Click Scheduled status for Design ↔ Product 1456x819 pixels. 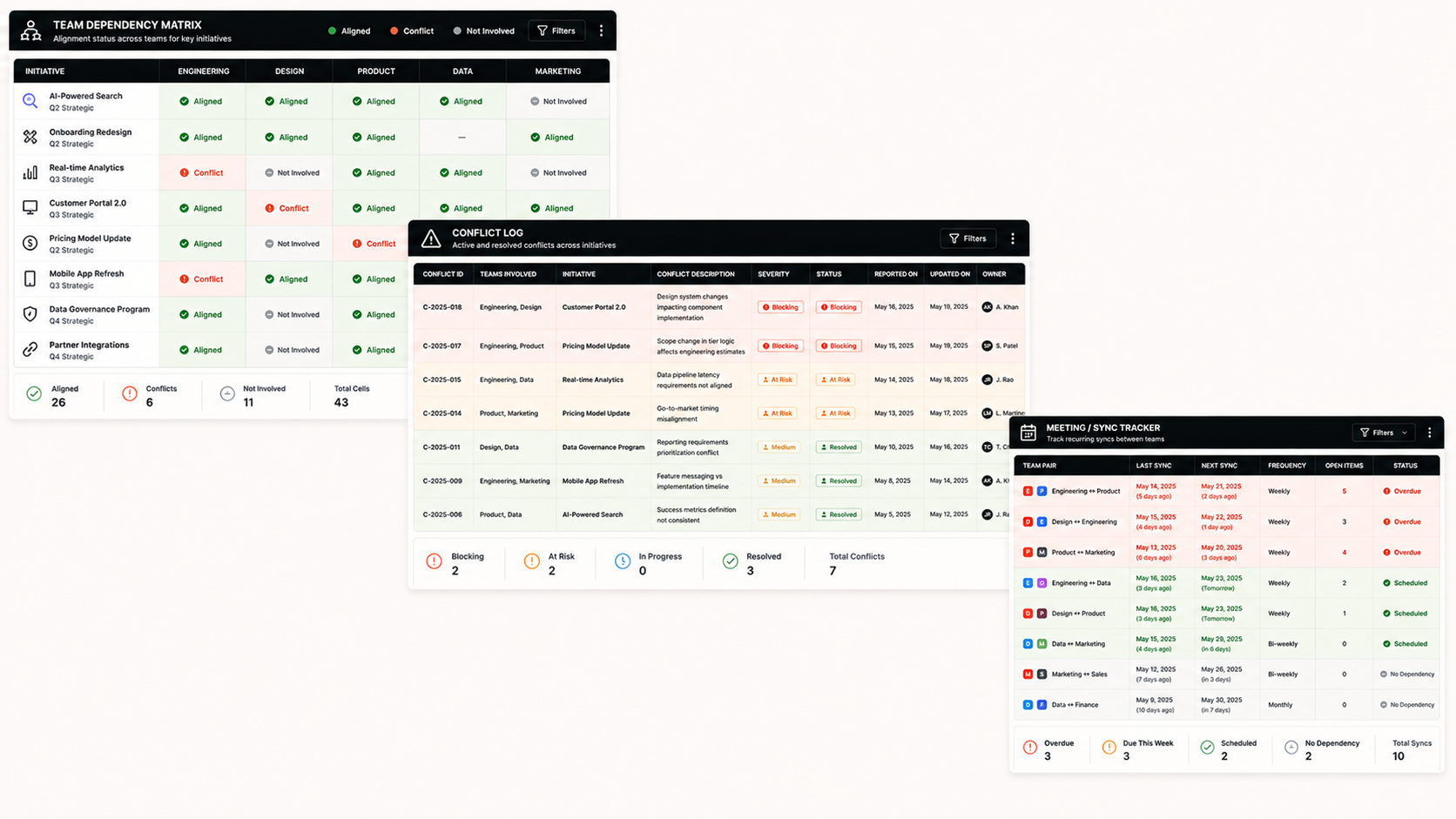pyautogui.click(x=1405, y=614)
